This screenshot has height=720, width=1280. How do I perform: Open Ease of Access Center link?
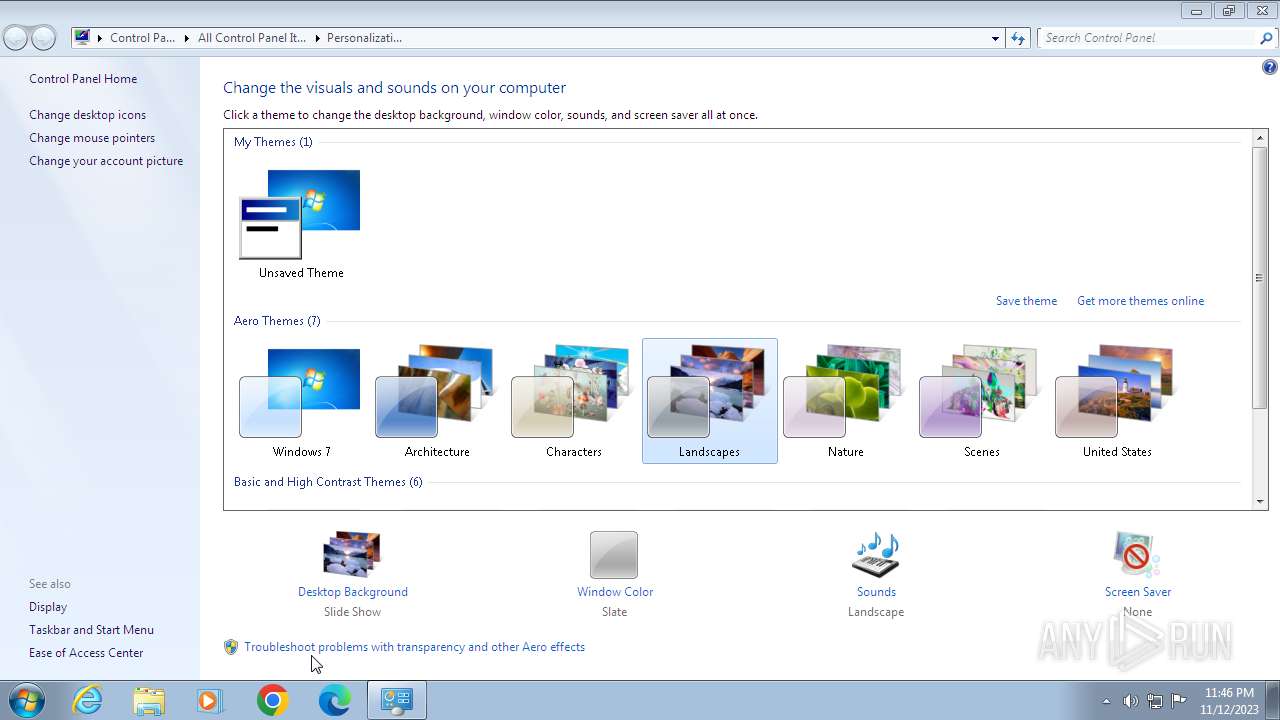tap(86, 653)
